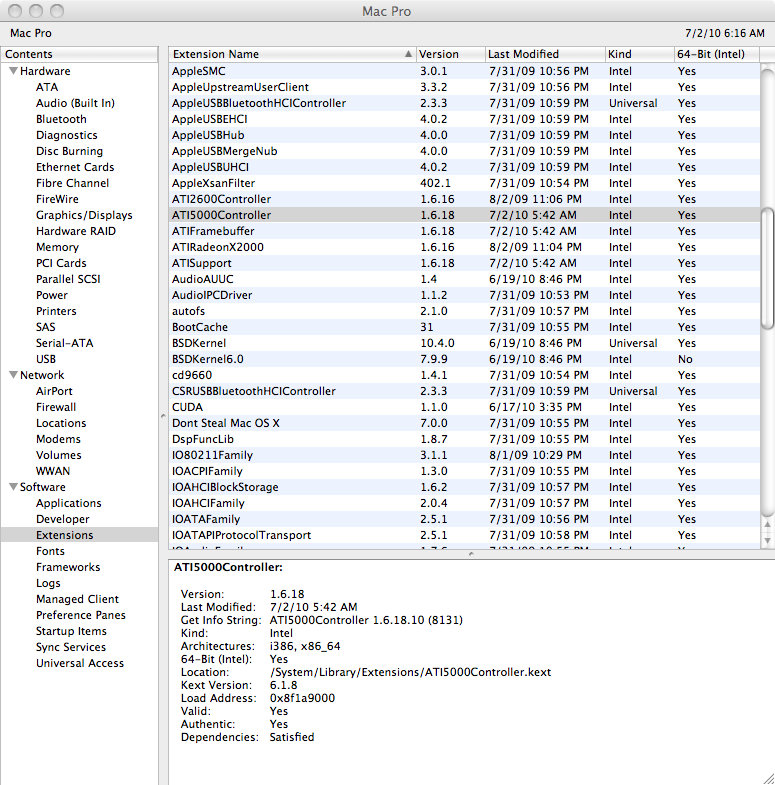Select Modems item
Screen dimensions: 775x785
tap(58, 439)
